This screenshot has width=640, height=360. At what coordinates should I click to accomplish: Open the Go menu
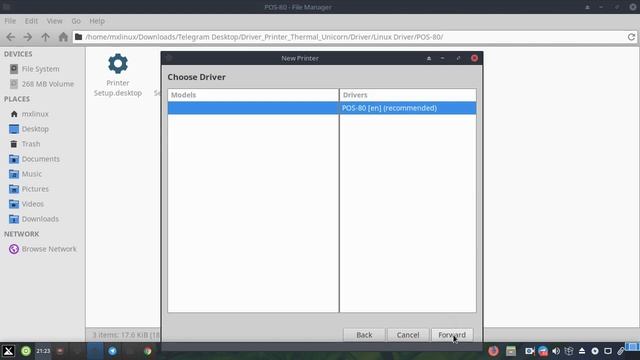click(x=76, y=21)
